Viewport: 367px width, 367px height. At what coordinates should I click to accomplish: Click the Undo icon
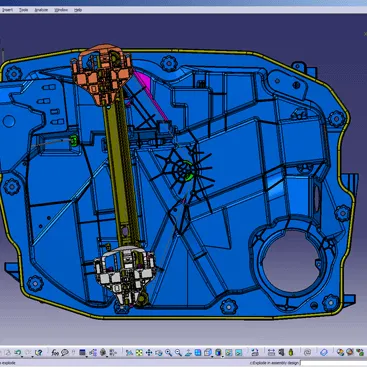point(17,352)
